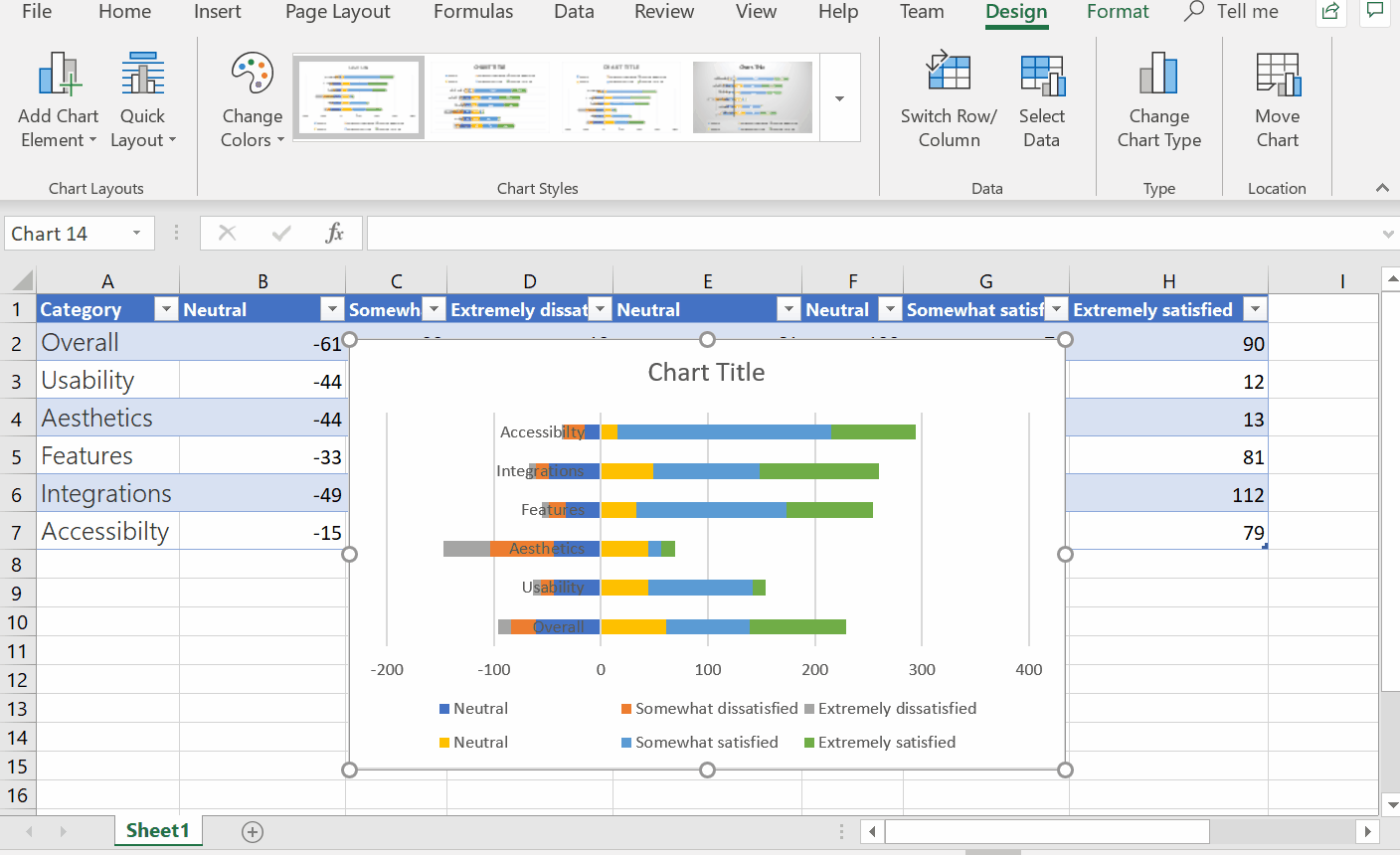Add a new sheet with plus icon
The image size is (1400, 855).
pos(253,832)
